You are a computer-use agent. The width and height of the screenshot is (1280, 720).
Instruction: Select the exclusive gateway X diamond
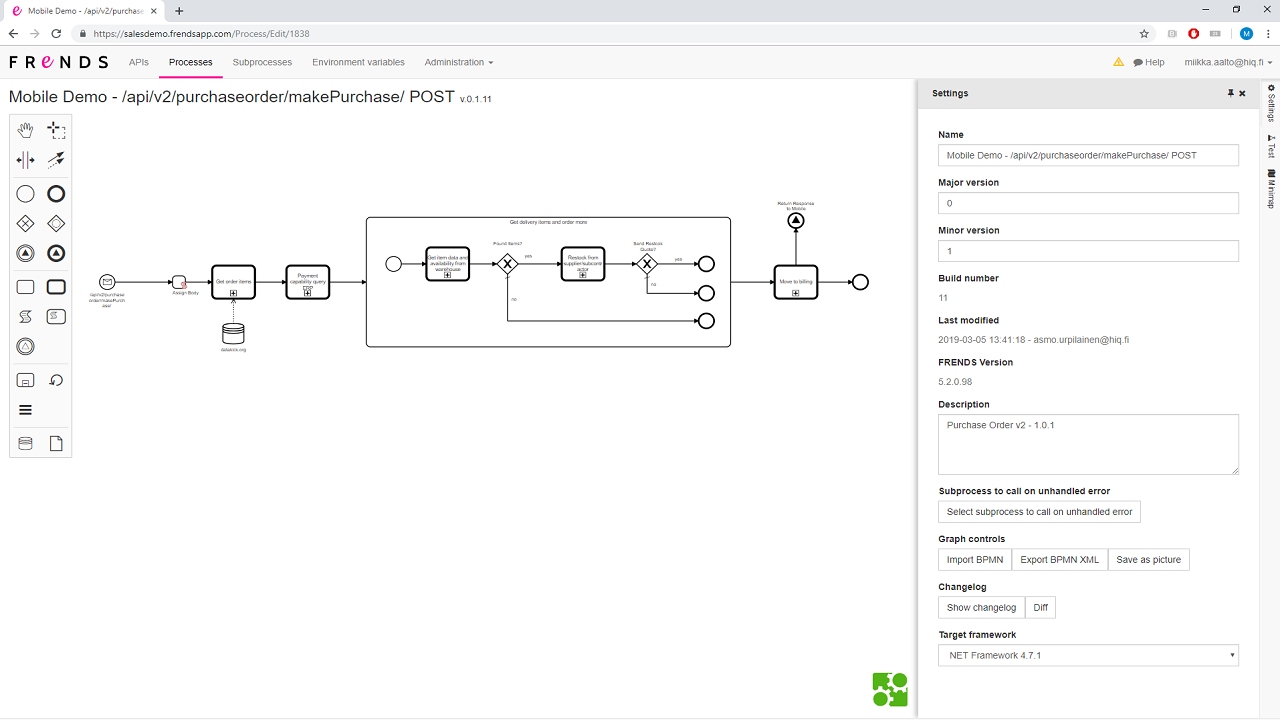point(26,223)
